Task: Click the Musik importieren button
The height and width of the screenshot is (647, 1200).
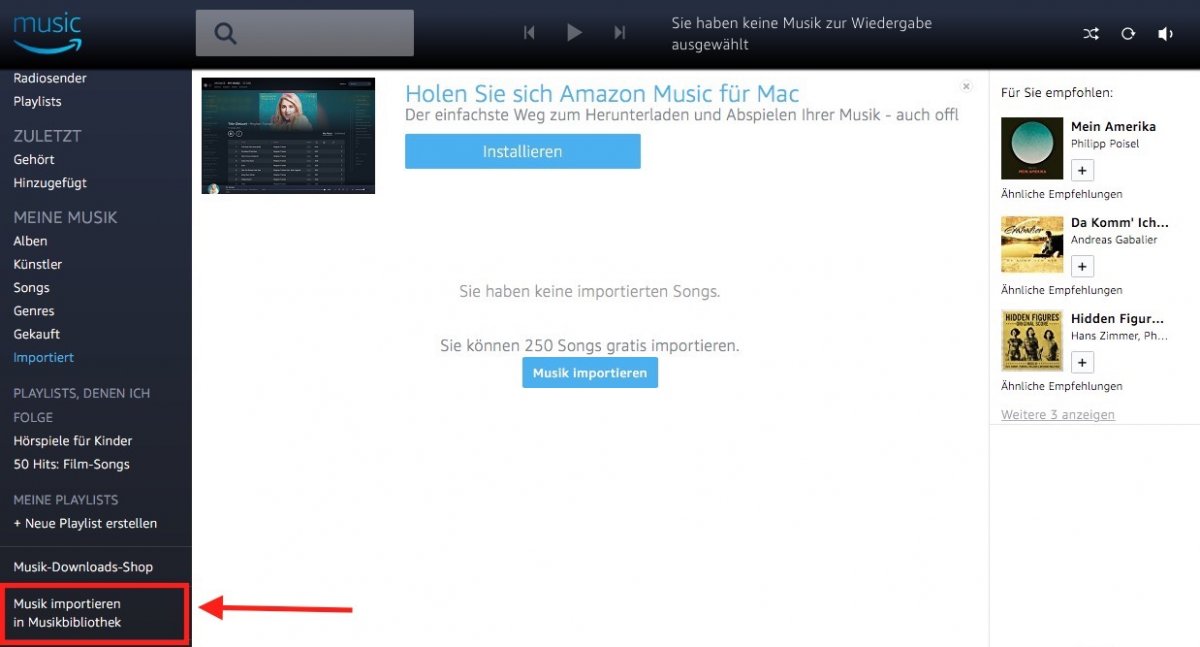Action: pos(590,373)
